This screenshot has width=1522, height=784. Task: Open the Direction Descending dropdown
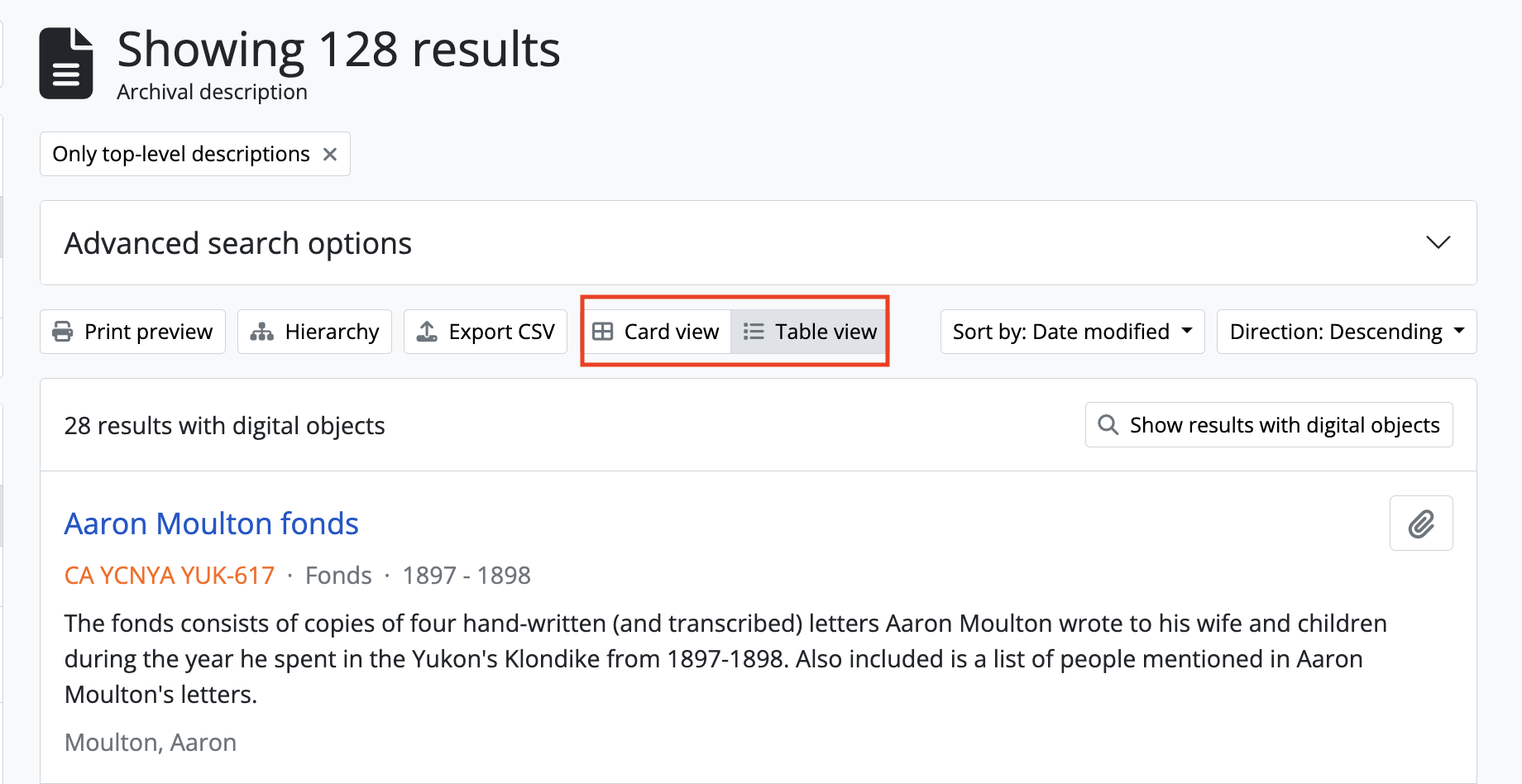click(x=1346, y=332)
